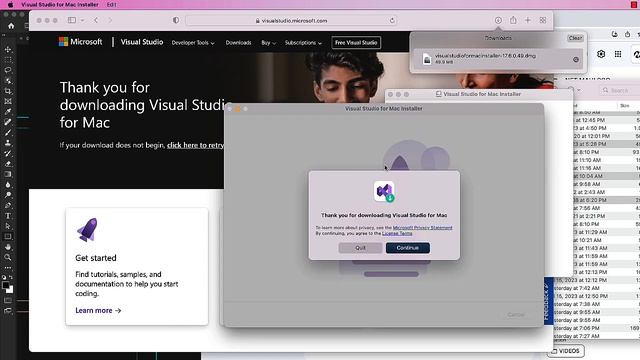Select the Gradient tool

8,174
